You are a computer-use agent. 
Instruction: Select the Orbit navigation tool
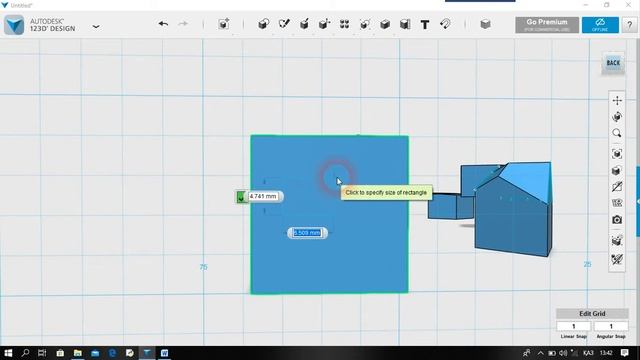coord(617,117)
